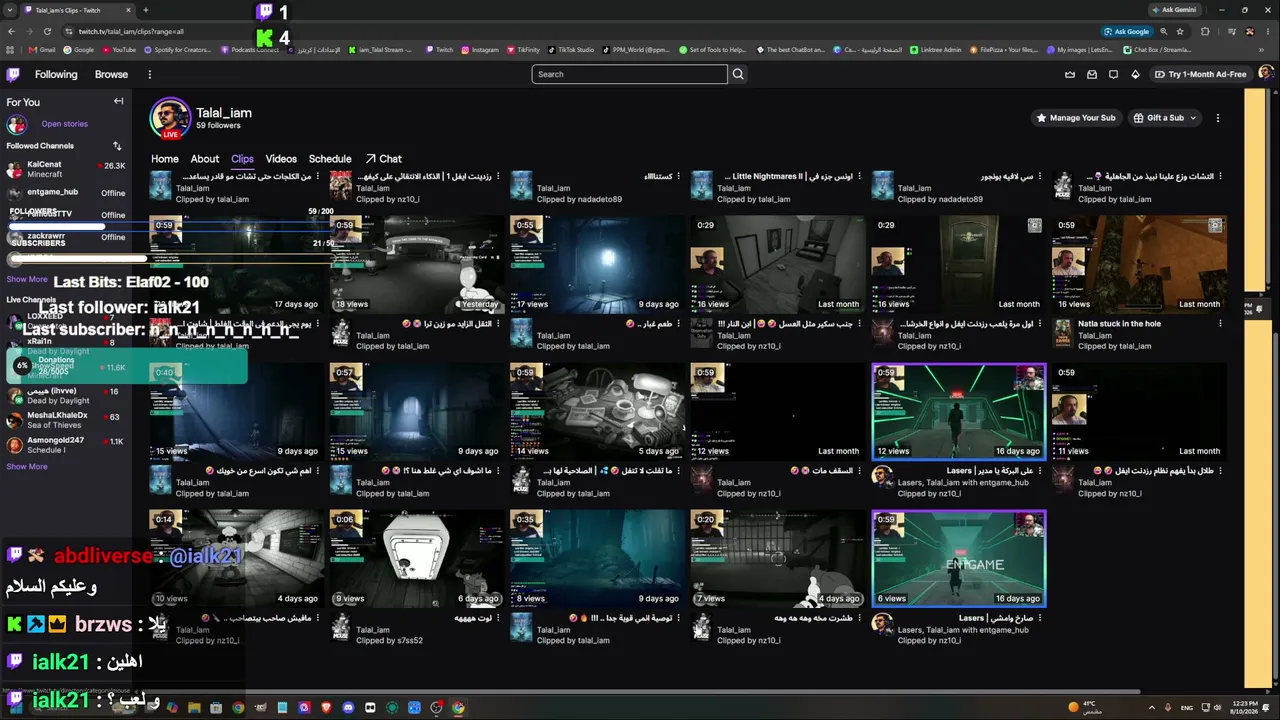Go to the Browse page

111,74
